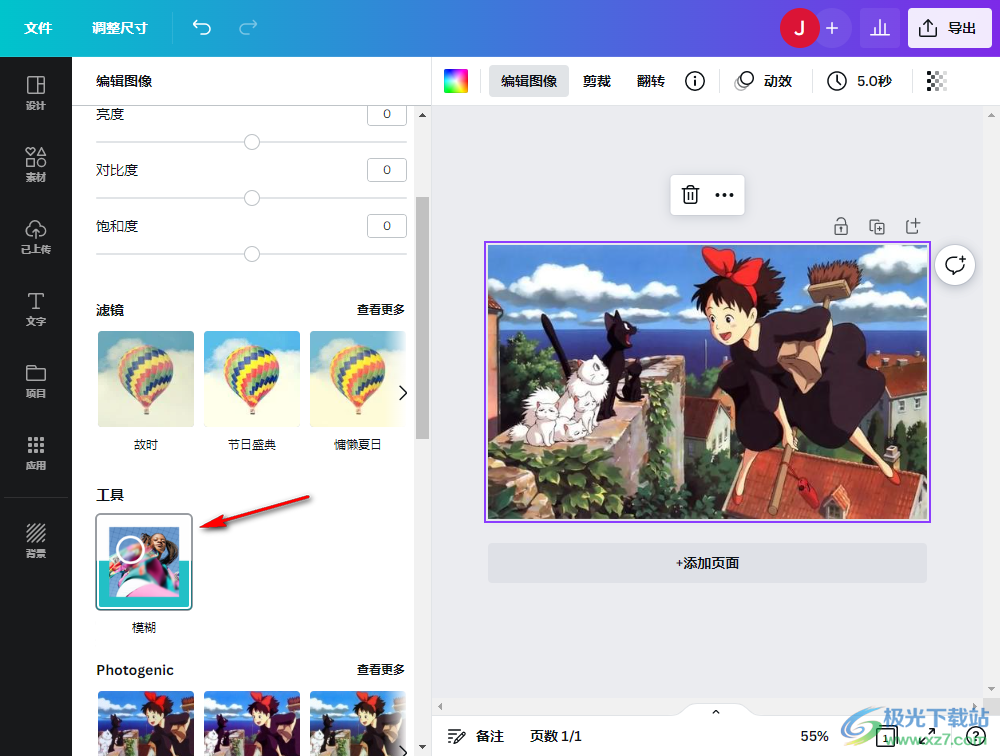Open the 应用 (Apps) sidebar panel
This screenshot has width=1000, height=756.
click(x=36, y=453)
